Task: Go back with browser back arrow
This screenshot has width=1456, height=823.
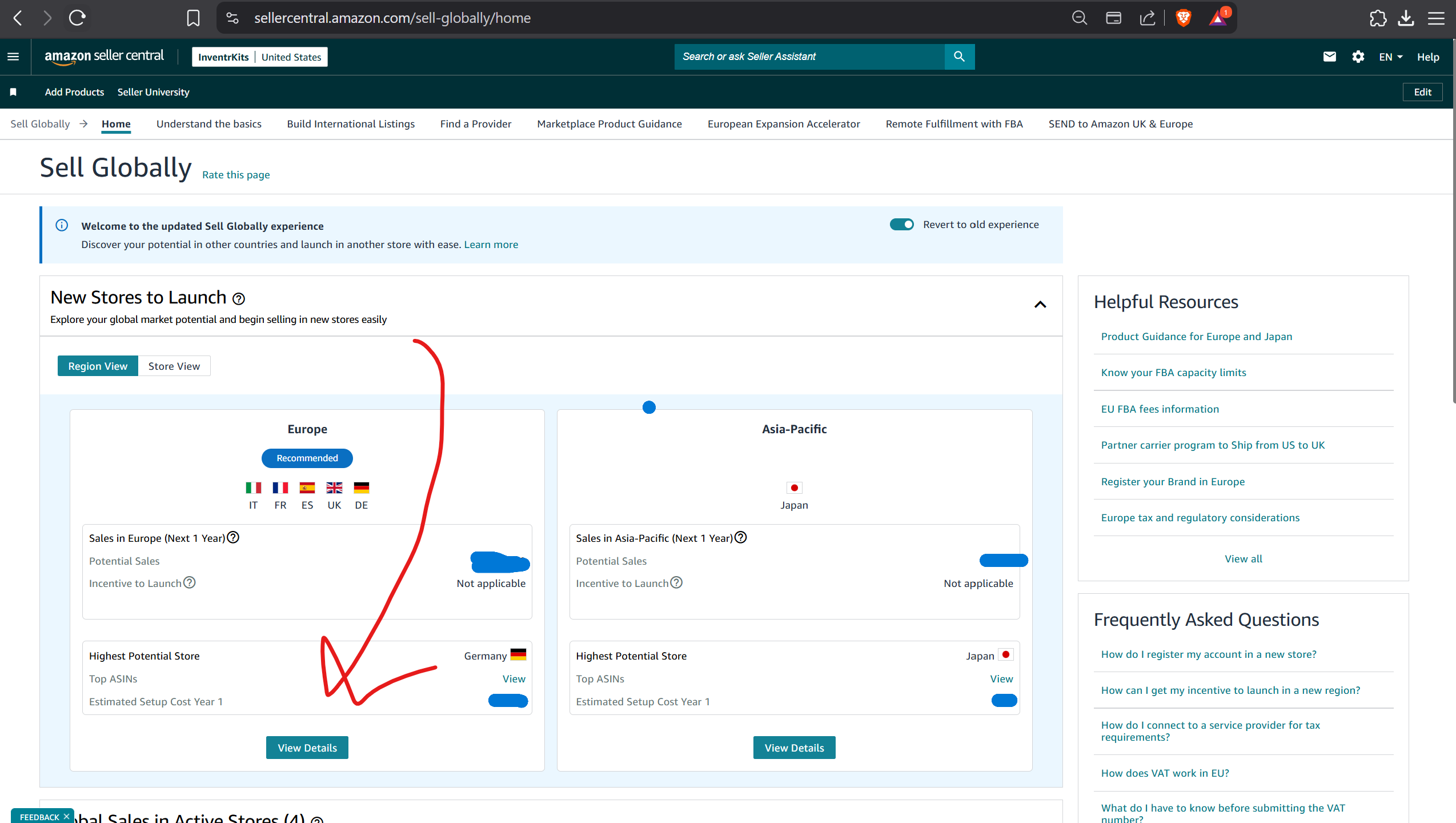Action: [18, 18]
